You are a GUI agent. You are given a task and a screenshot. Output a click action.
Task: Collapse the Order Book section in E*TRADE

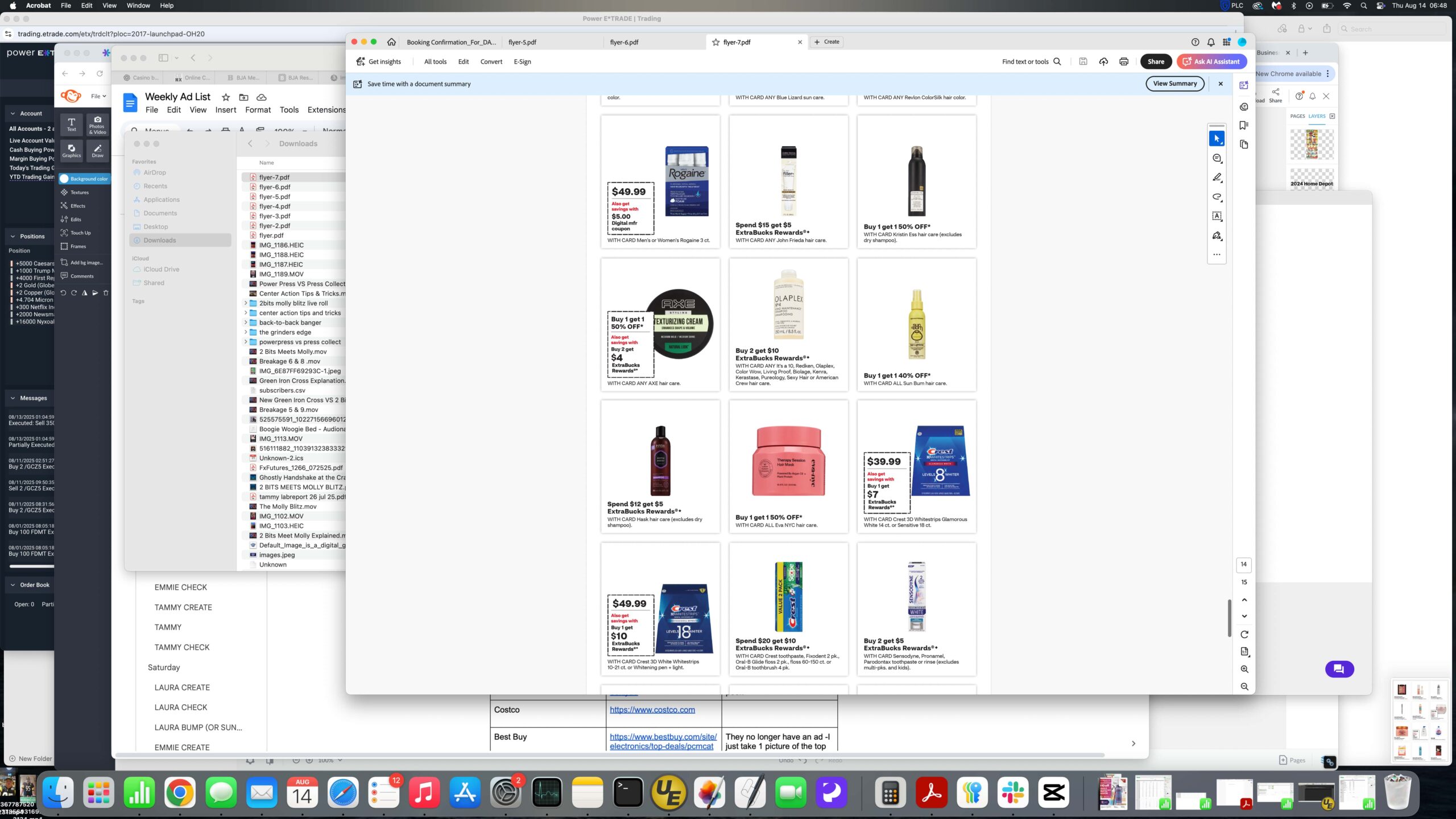[x=13, y=585]
